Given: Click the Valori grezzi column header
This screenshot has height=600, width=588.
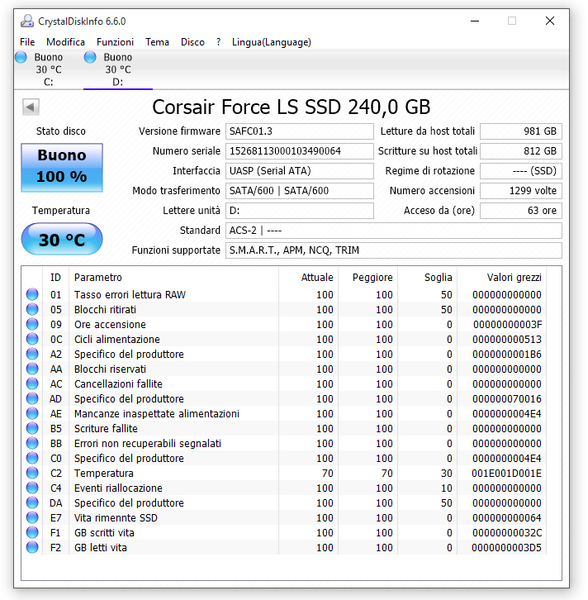Looking at the screenshot, I should [502, 277].
